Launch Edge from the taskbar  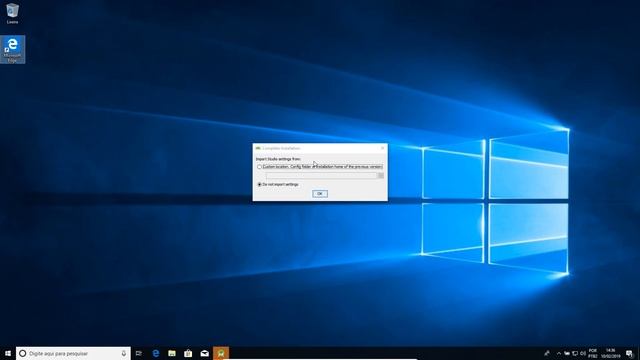click(156, 353)
